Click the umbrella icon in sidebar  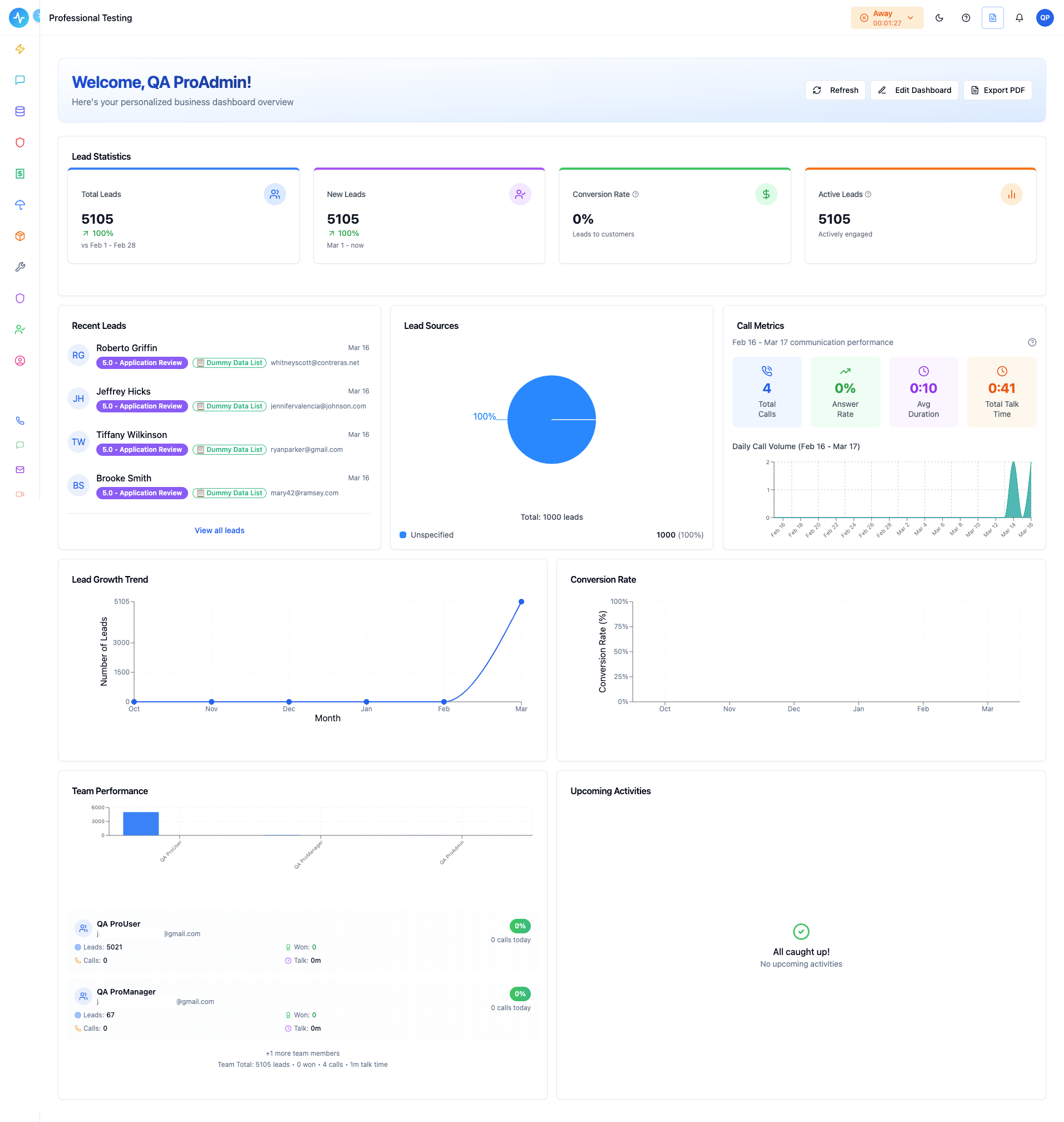pyautogui.click(x=20, y=205)
